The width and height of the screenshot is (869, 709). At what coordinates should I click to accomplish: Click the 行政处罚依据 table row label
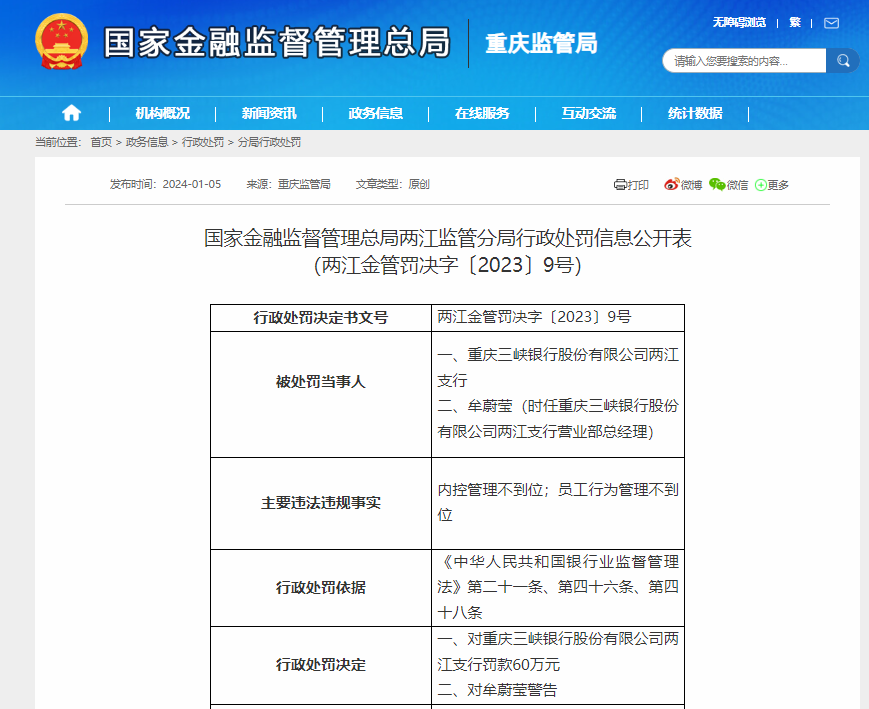pyautogui.click(x=321, y=588)
